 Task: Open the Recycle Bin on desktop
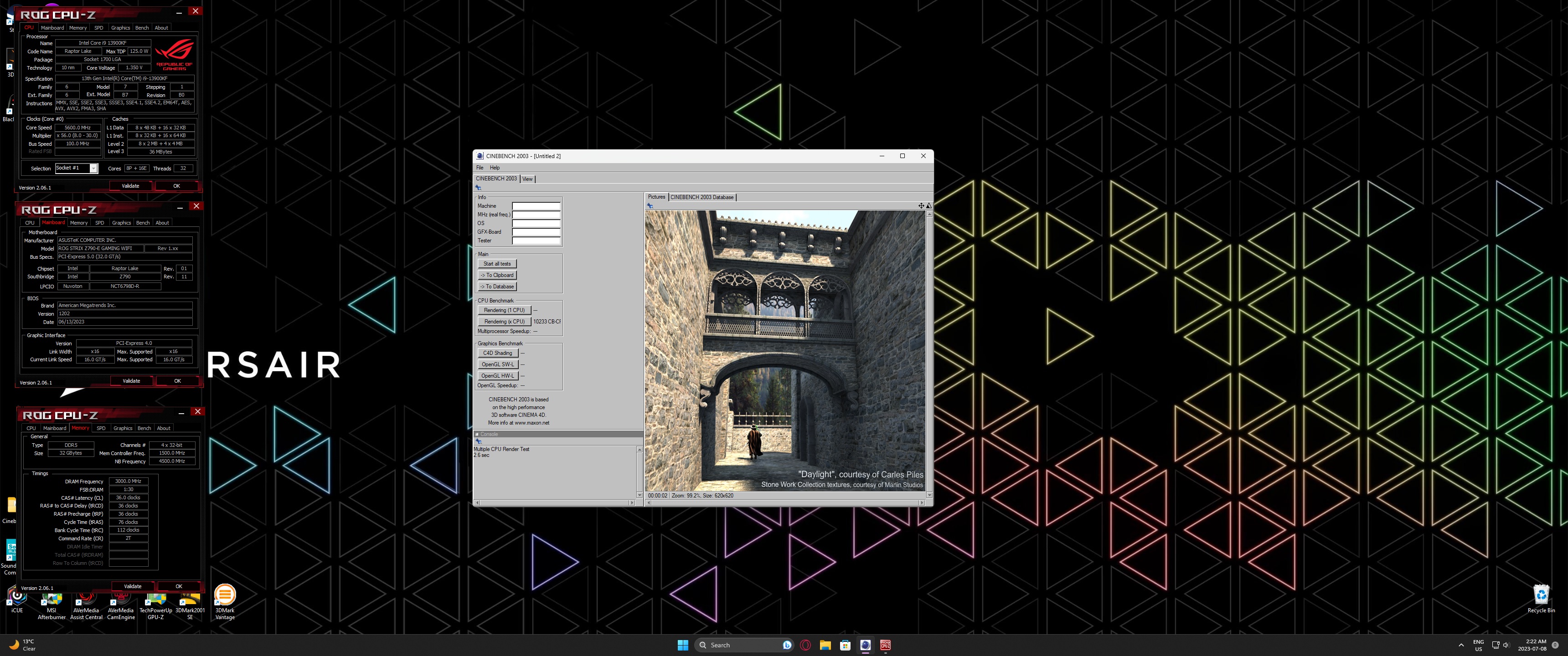pos(1541,599)
